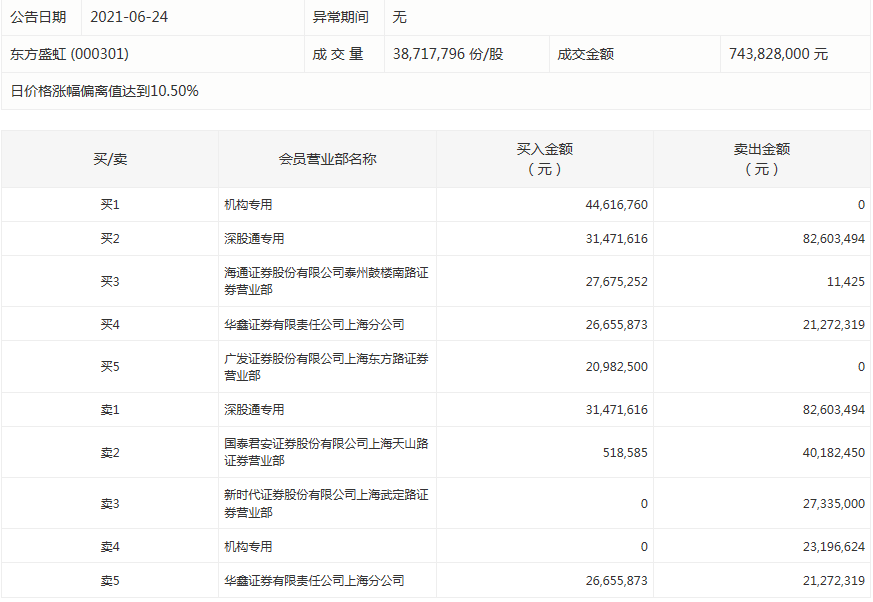Click 华鑫证券上海分公司 in the 买4 row
Image resolution: width=873 pixels, height=602 pixels.
(314, 325)
